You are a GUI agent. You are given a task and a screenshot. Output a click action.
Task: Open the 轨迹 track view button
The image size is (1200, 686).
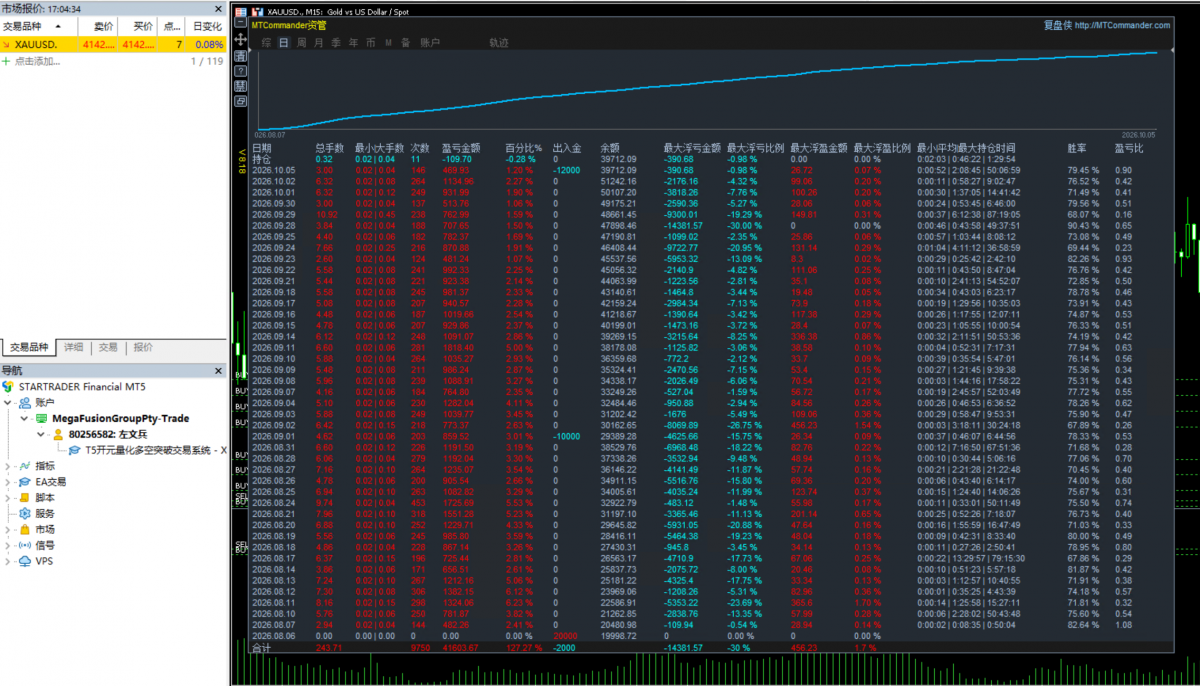click(x=499, y=43)
